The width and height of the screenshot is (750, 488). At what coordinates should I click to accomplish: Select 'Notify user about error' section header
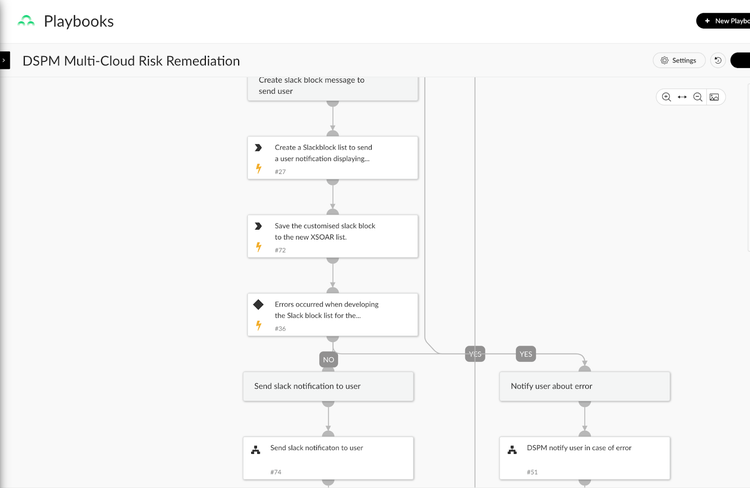[x=585, y=386]
